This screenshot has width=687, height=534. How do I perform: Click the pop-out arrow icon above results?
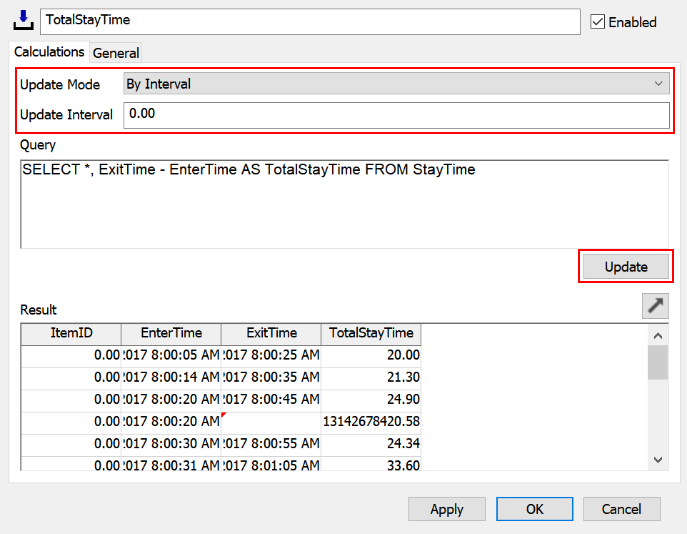coord(655,307)
